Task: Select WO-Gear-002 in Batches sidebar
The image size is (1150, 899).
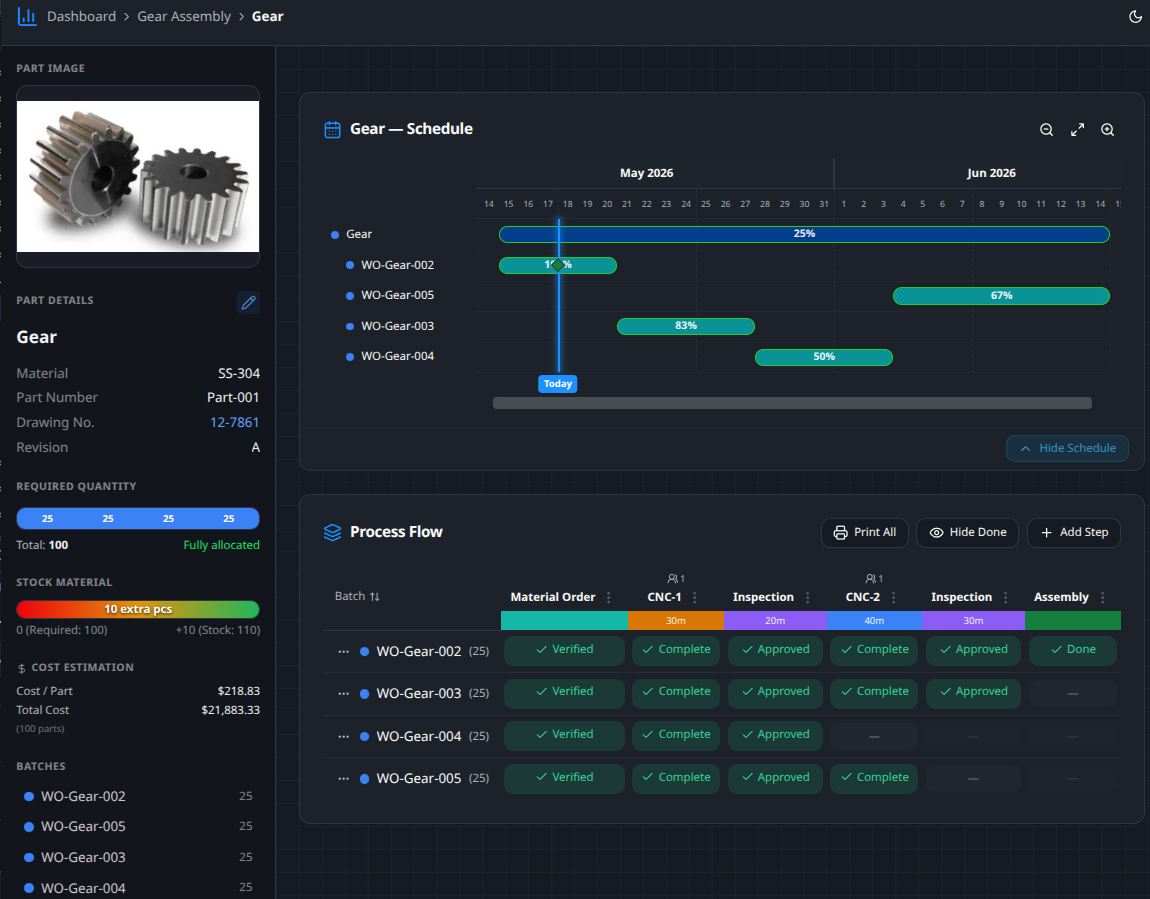Action: tap(83, 796)
